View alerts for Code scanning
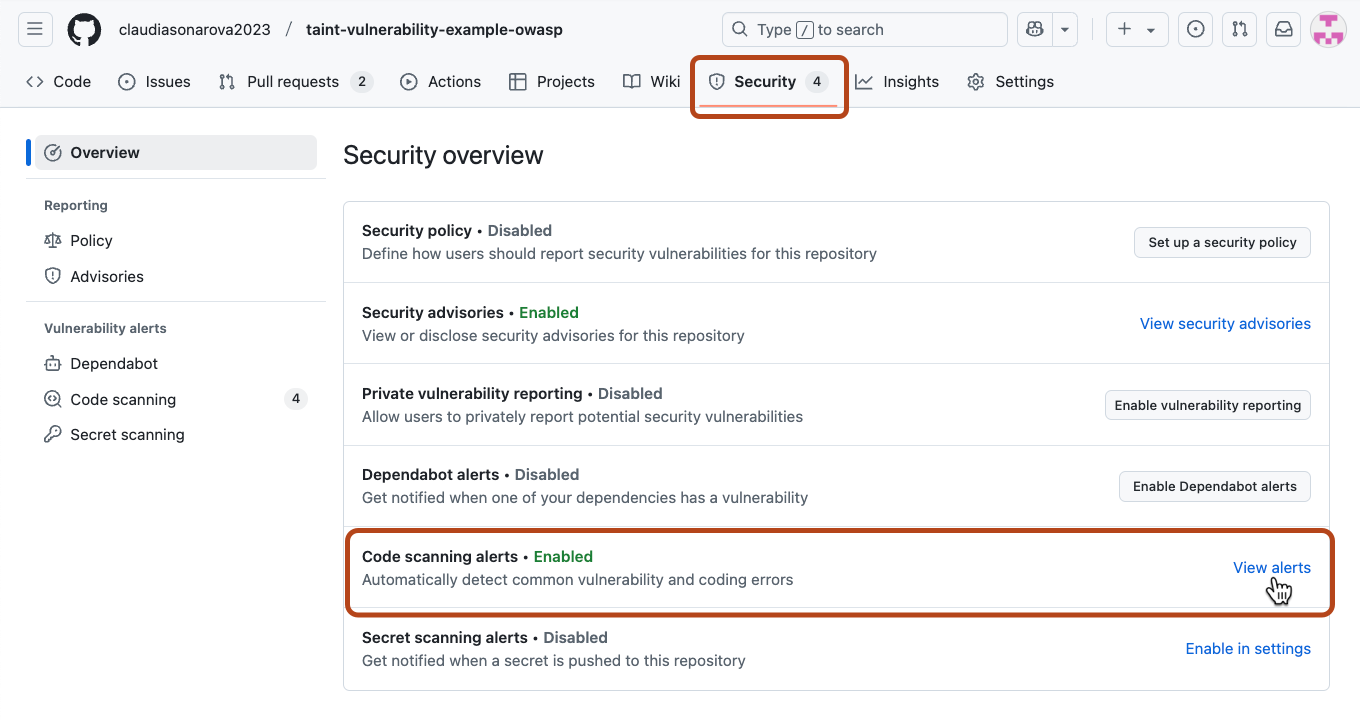This screenshot has height=721, width=1360. click(x=1271, y=567)
